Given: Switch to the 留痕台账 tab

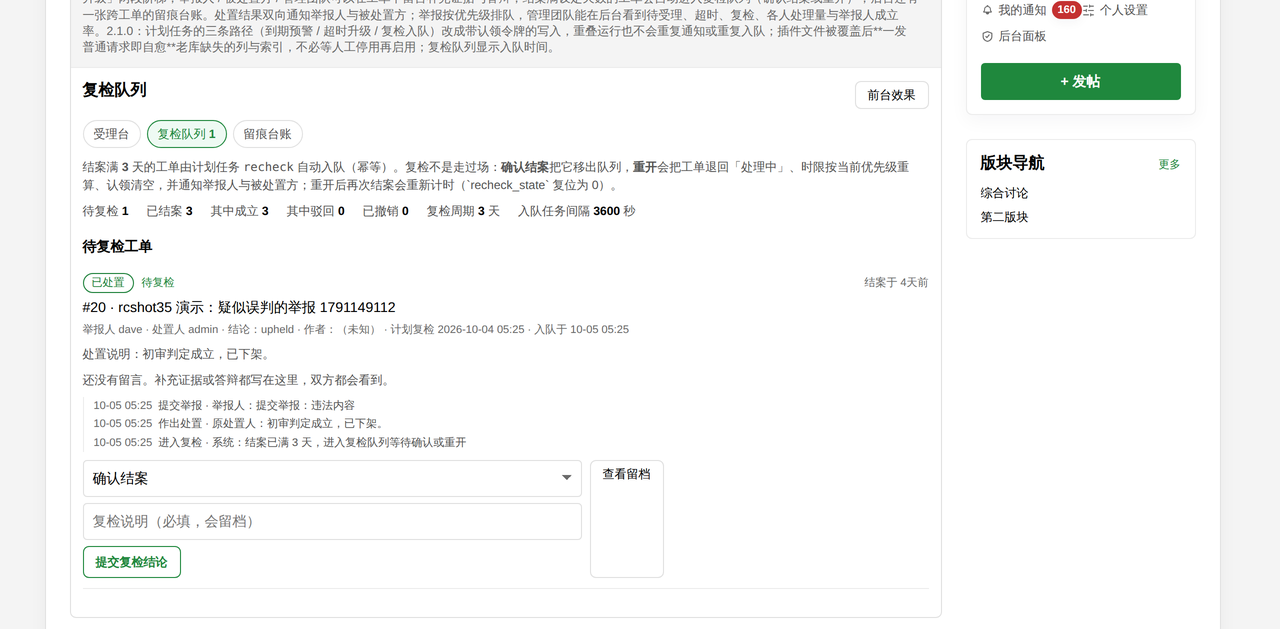Looking at the screenshot, I should [x=267, y=134].
